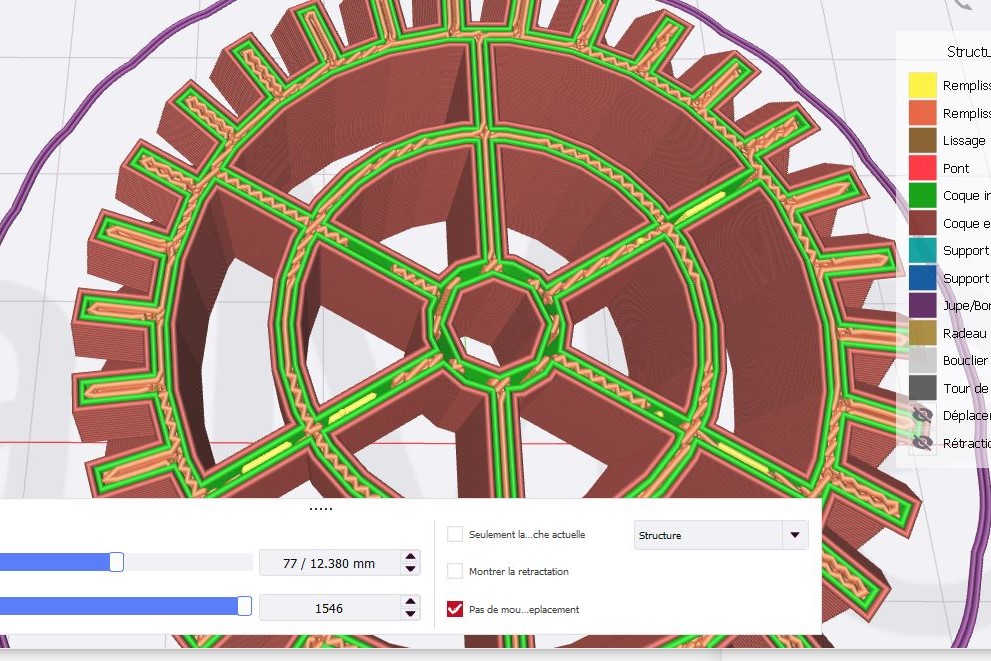Select the Coque externe legend row
This screenshot has height=661, width=991.
[960, 223]
